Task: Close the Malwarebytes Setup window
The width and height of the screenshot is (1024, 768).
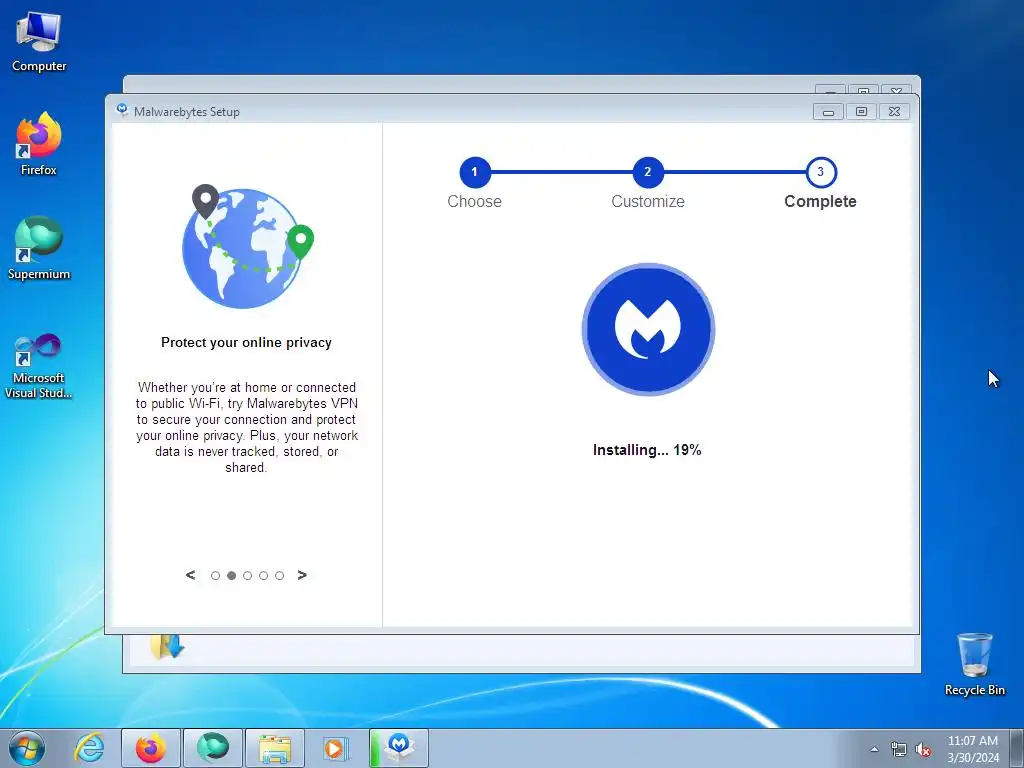Action: pos(894,112)
